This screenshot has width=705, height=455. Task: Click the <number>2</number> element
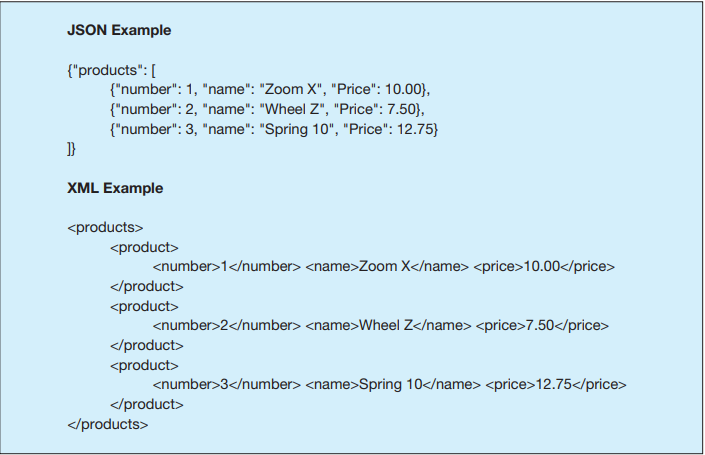click(x=227, y=326)
